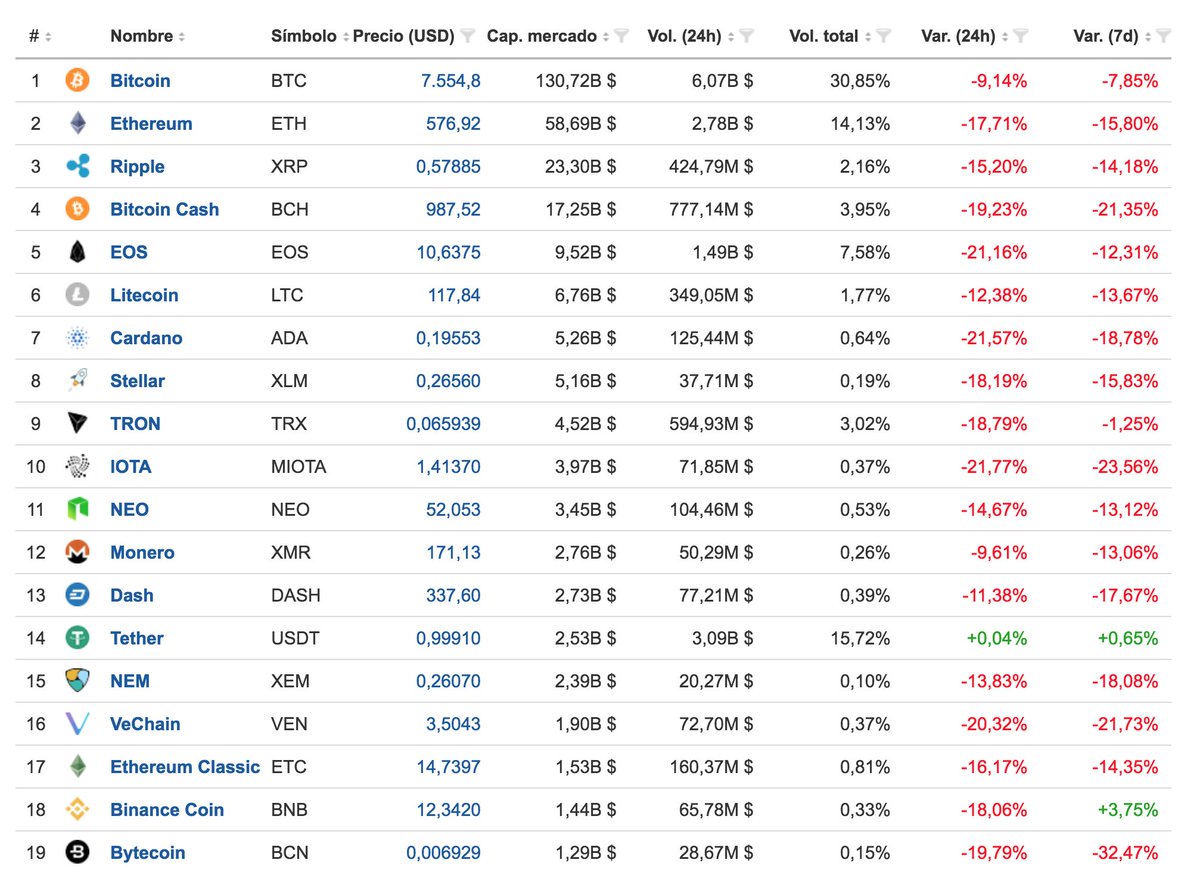Click Bytecoin price 0,006929
This screenshot has height=872, width=1200.
(x=444, y=854)
